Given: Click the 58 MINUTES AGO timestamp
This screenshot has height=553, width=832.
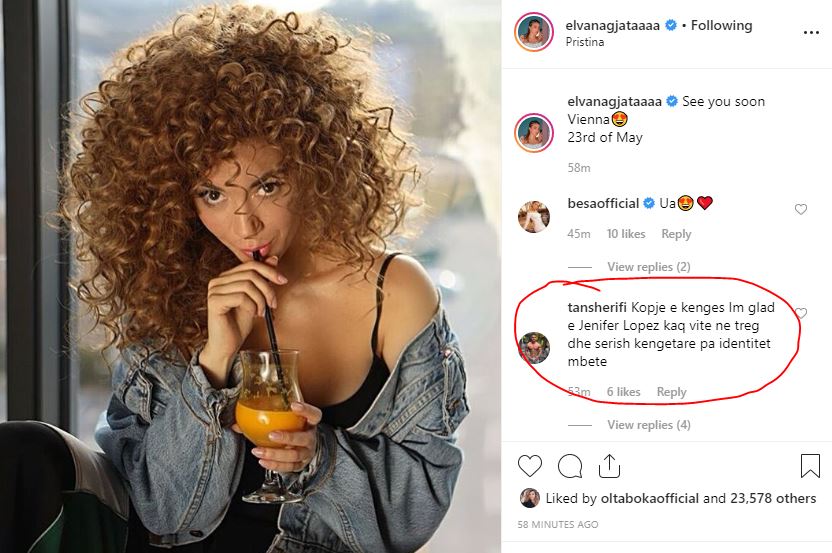Looking at the screenshot, I should 558,525.
